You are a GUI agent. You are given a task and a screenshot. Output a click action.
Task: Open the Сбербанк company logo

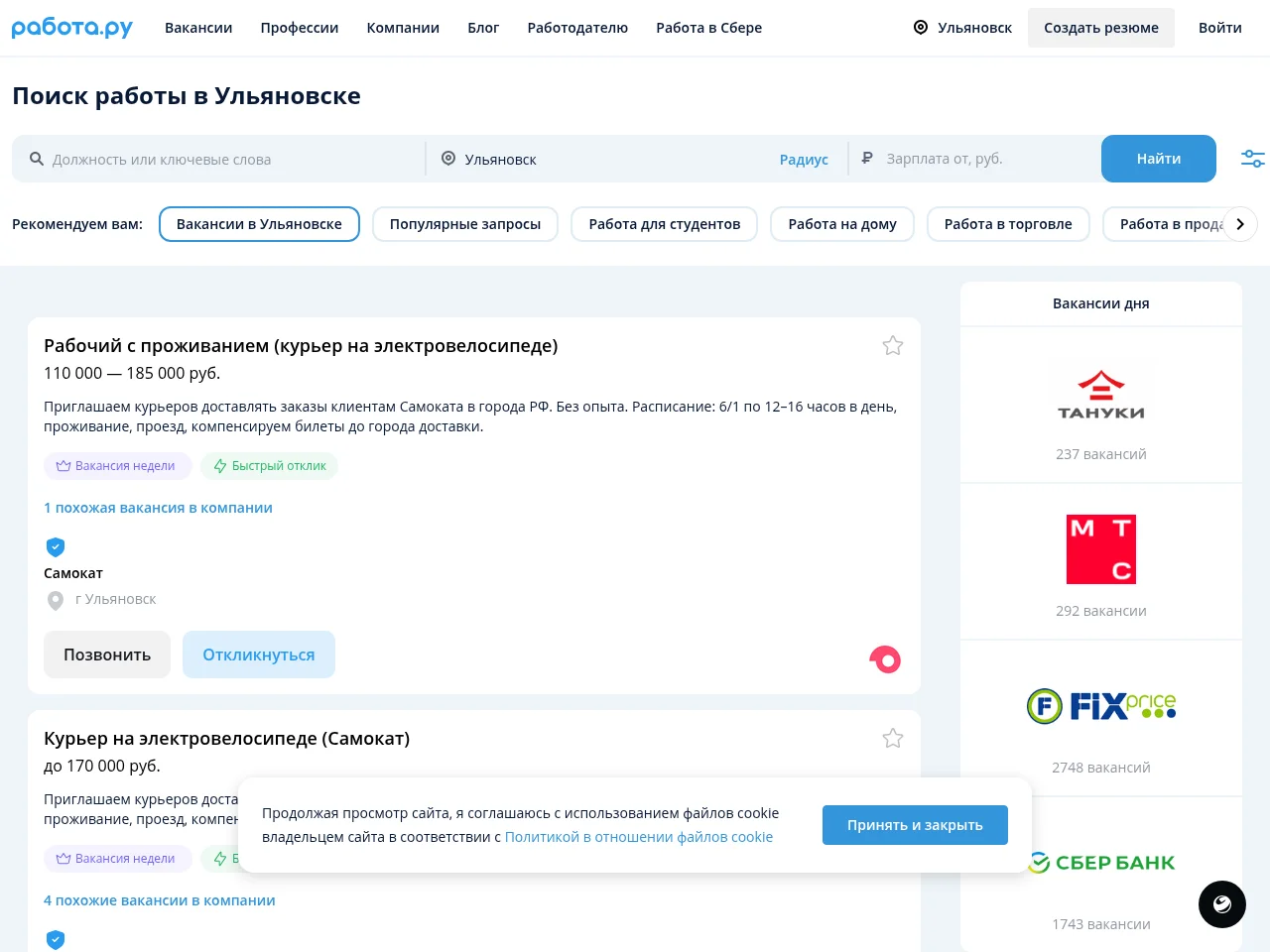pyautogui.click(x=1101, y=863)
